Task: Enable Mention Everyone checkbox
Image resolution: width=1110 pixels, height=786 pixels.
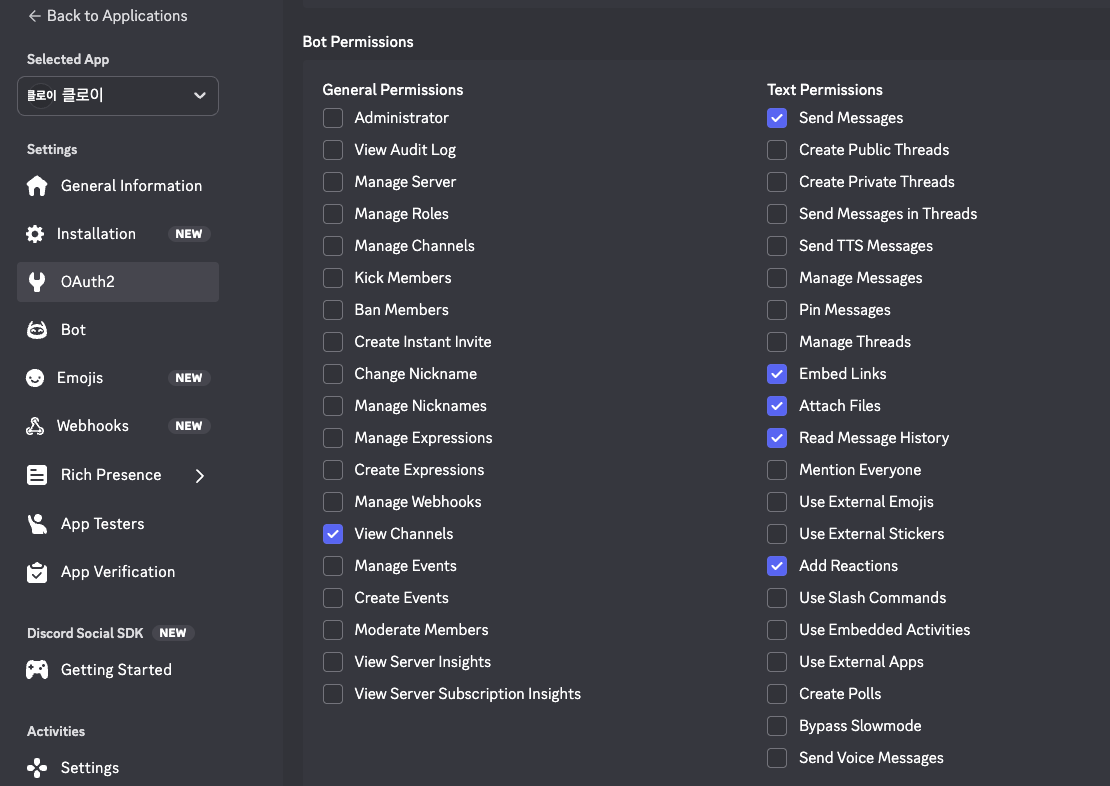Action: [x=777, y=470]
